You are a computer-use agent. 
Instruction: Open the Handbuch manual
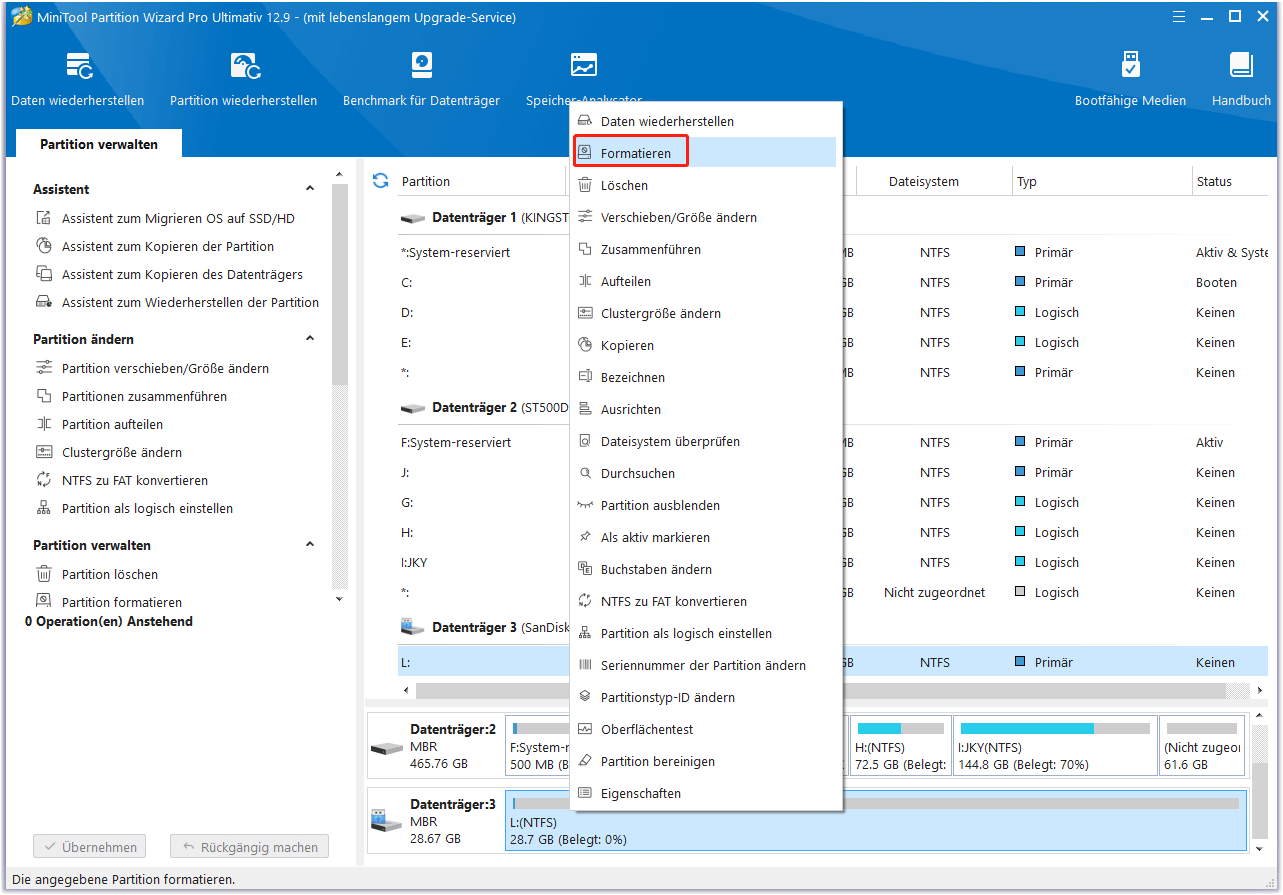[1241, 80]
